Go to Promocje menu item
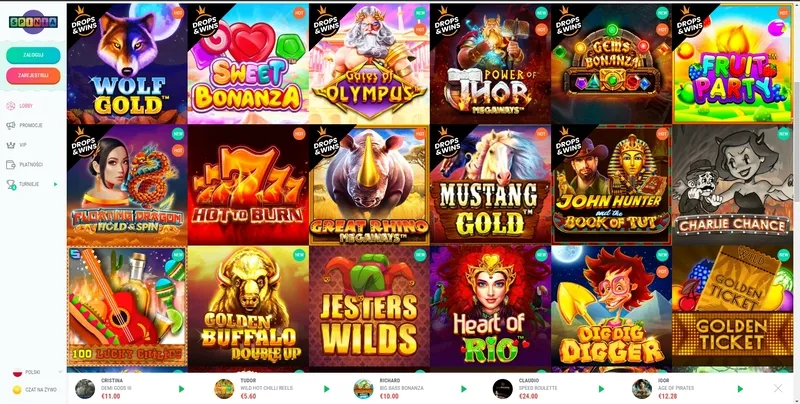The image size is (800, 404). point(31,125)
